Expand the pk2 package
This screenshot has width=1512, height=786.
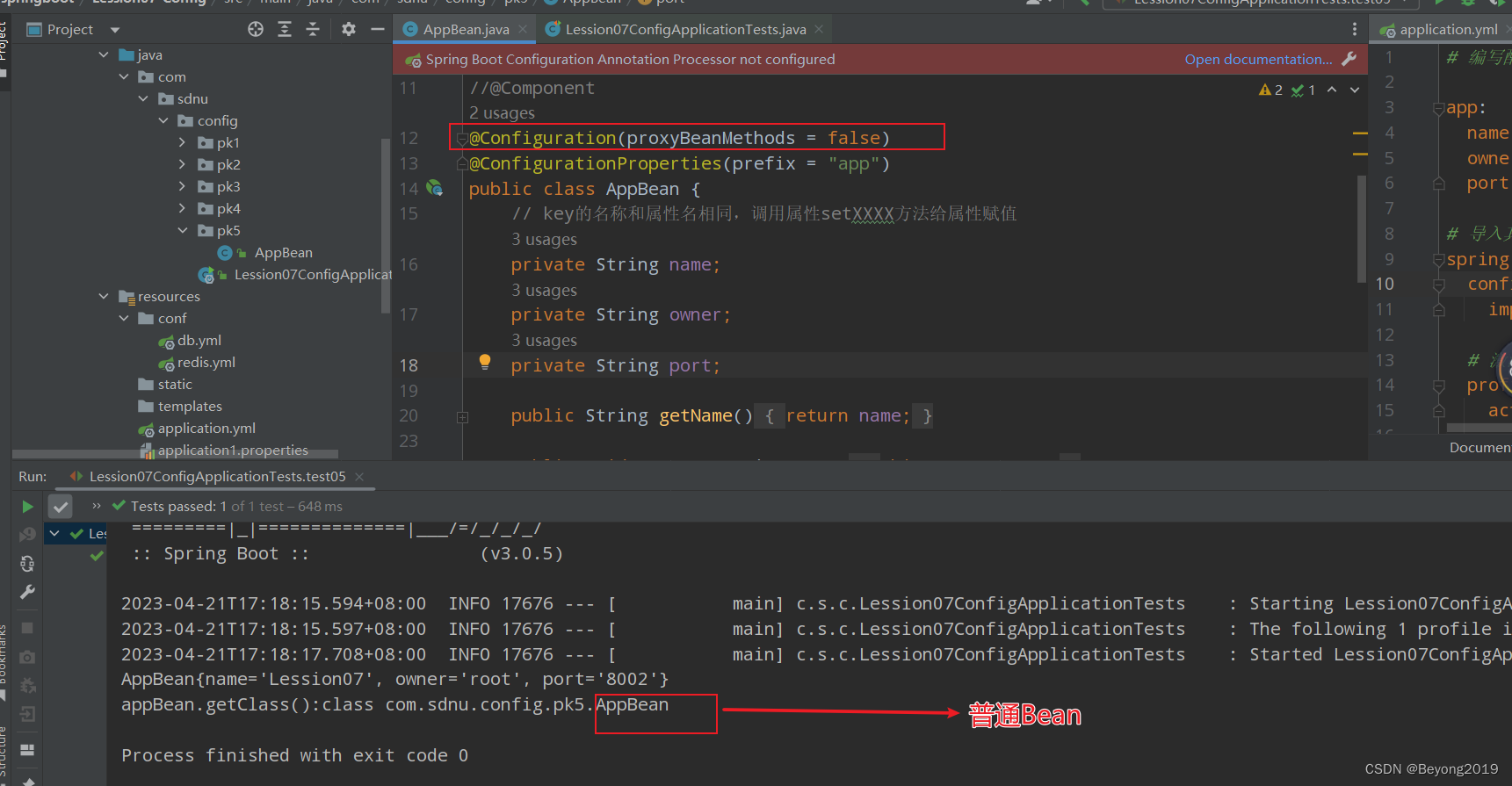coord(183,164)
